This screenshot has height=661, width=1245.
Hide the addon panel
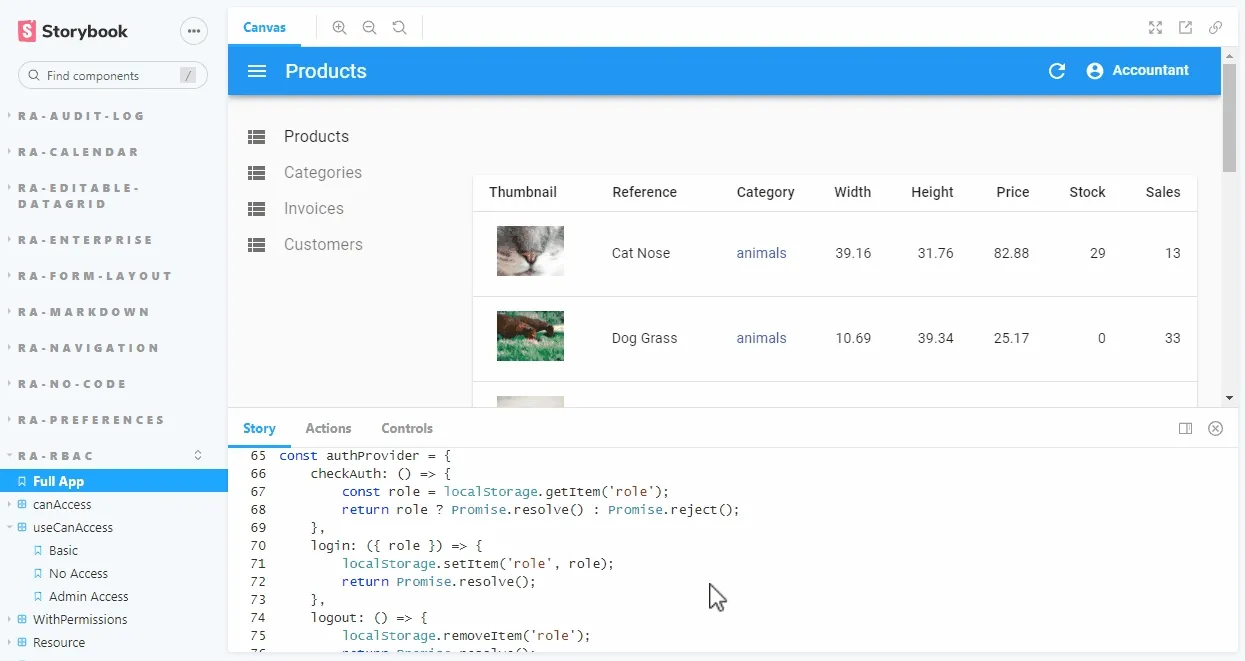[1216, 428]
